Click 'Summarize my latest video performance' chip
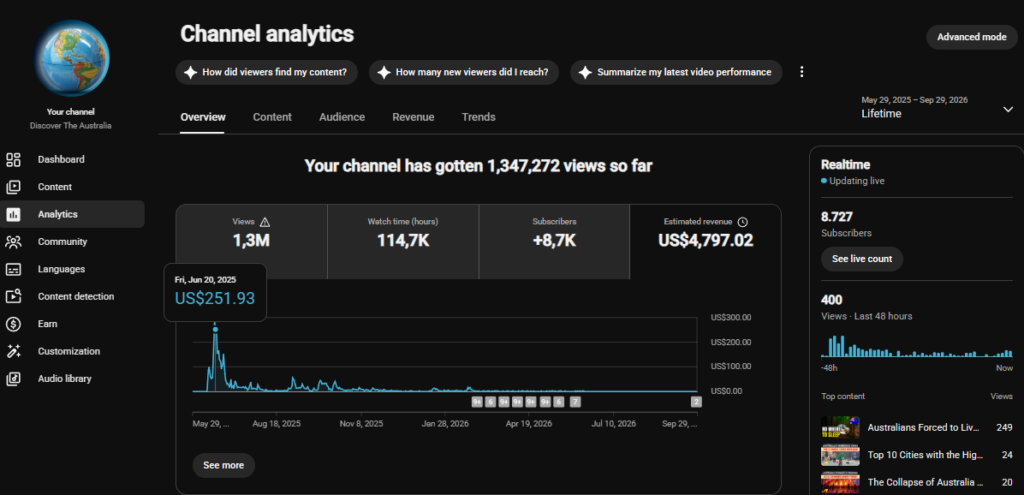The height and width of the screenshot is (495, 1024). (x=676, y=72)
